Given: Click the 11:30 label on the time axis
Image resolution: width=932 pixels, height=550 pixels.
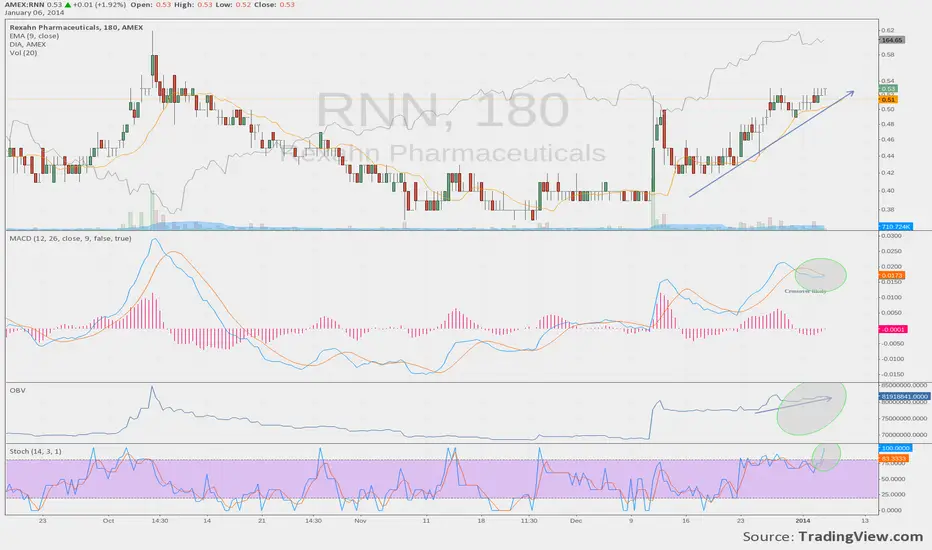Looking at the screenshot, I should pos(528,520).
